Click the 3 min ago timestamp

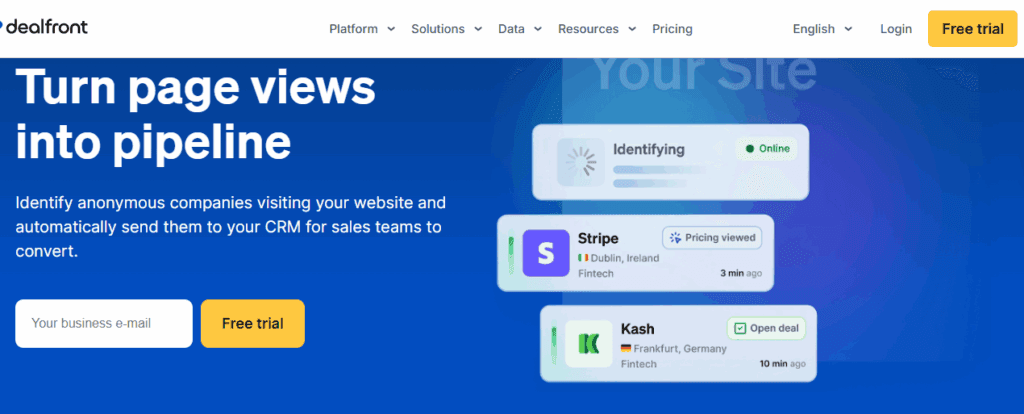(x=741, y=273)
